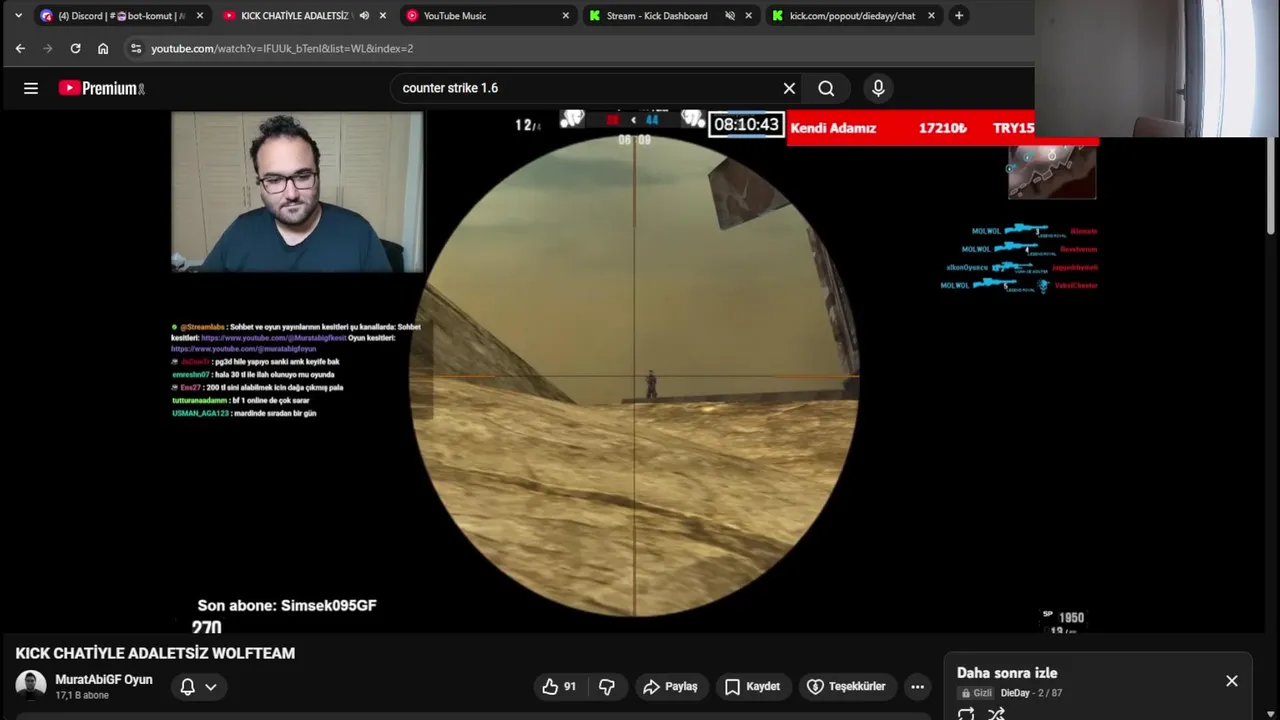Close the Daha sonra izle playlist panel
This screenshot has width=1280, height=720.
1232,681
